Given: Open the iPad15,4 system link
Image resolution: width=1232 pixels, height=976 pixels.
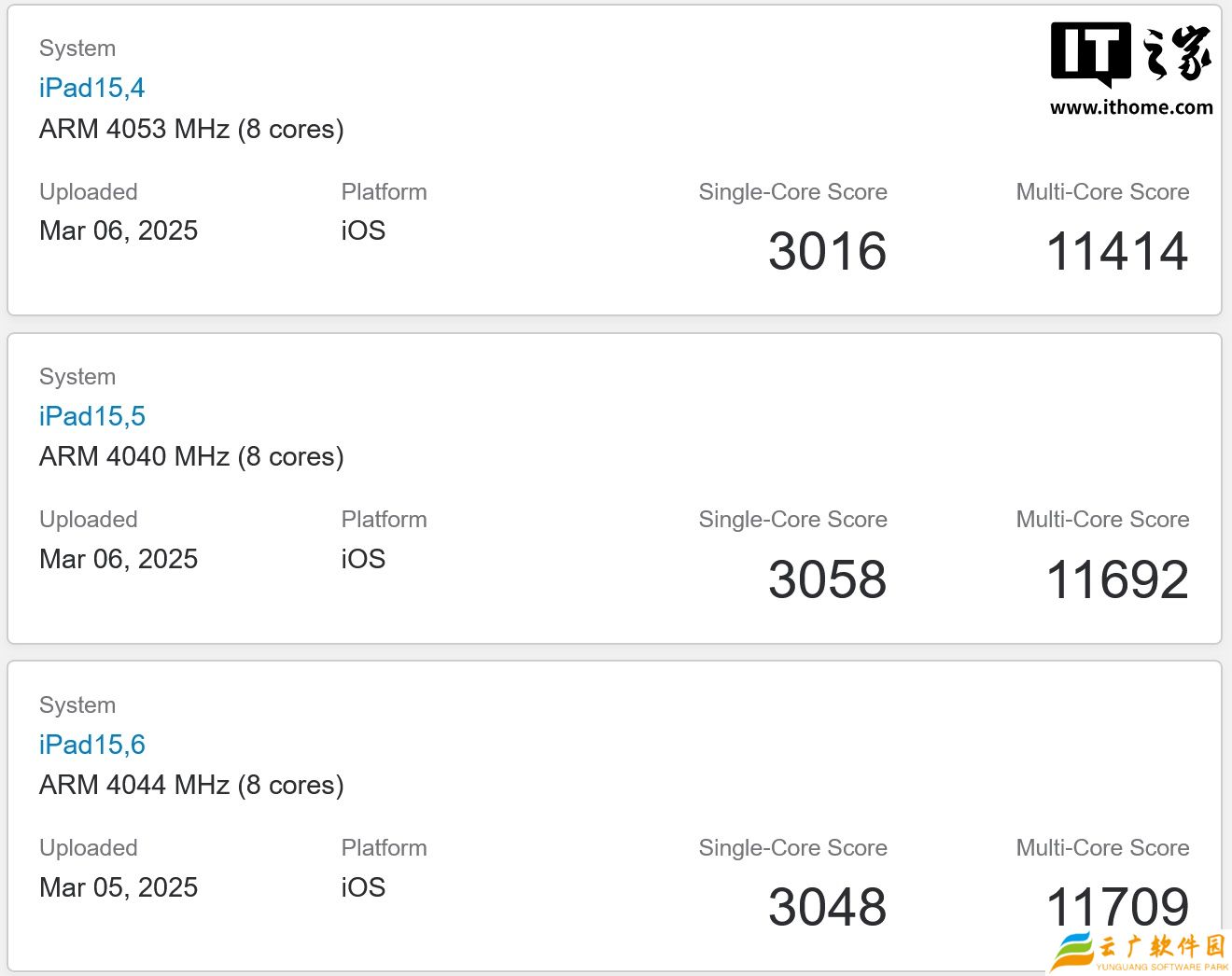Looking at the screenshot, I should (x=91, y=89).
